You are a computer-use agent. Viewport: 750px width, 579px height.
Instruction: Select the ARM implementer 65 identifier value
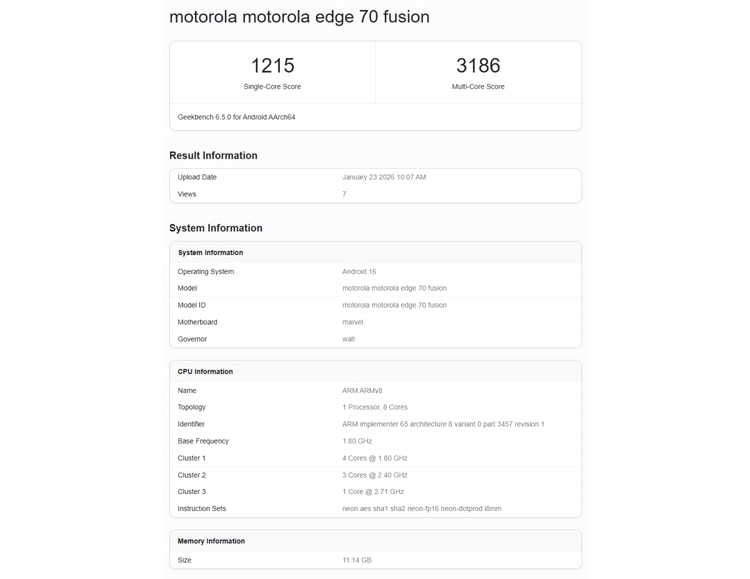443,424
